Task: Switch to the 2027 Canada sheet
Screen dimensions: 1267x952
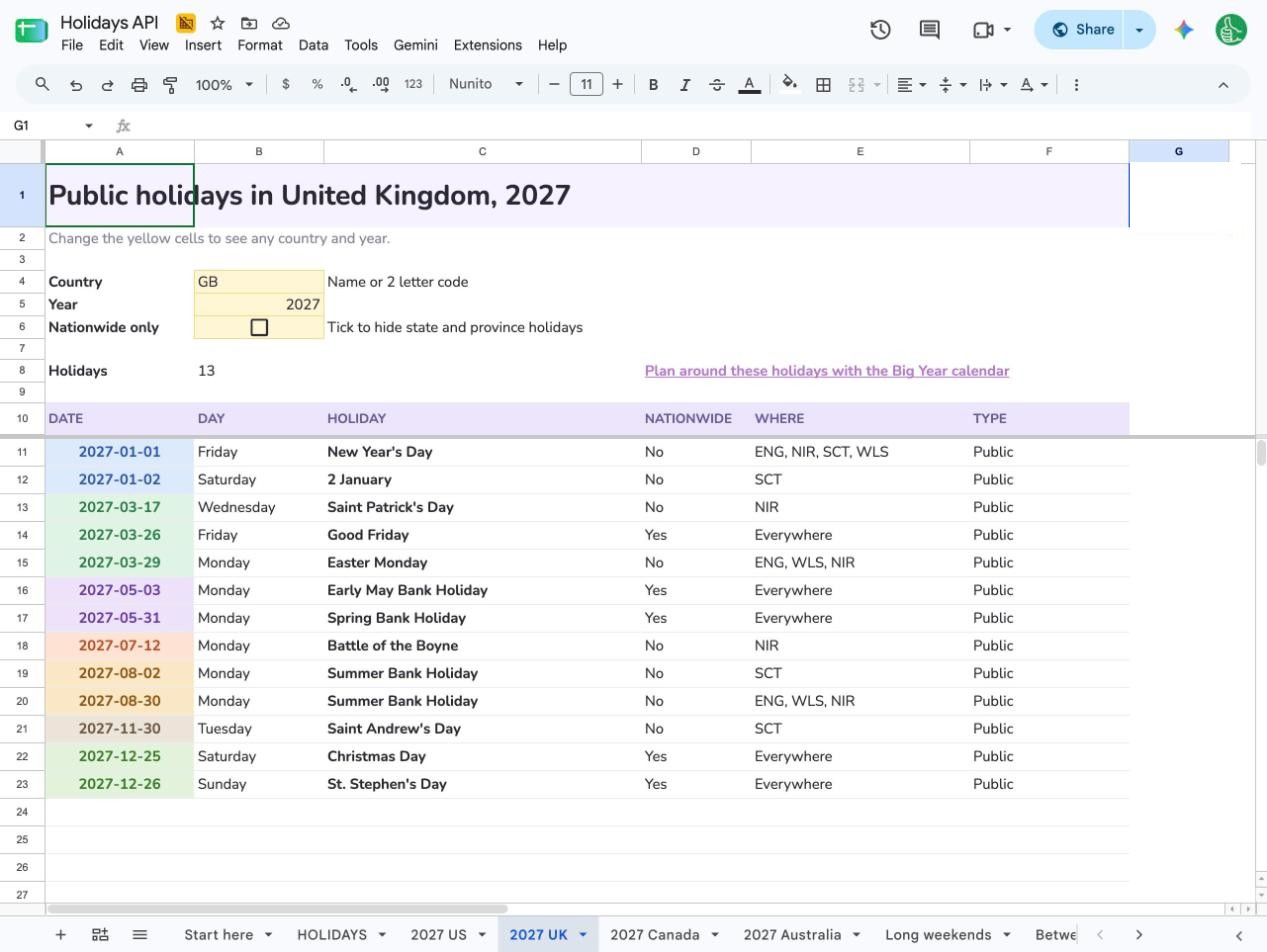Action: point(655,935)
